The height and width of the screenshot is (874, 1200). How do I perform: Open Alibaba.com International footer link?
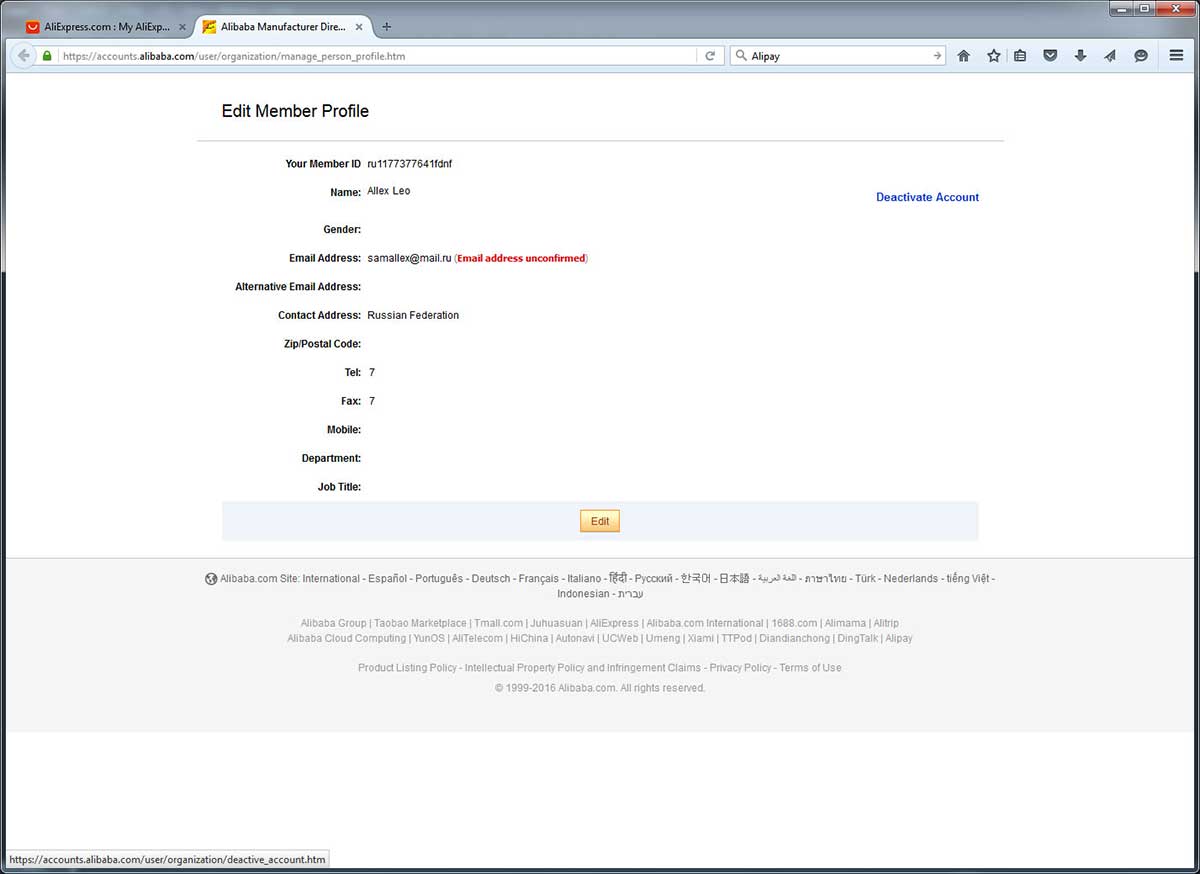pos(705,623)
